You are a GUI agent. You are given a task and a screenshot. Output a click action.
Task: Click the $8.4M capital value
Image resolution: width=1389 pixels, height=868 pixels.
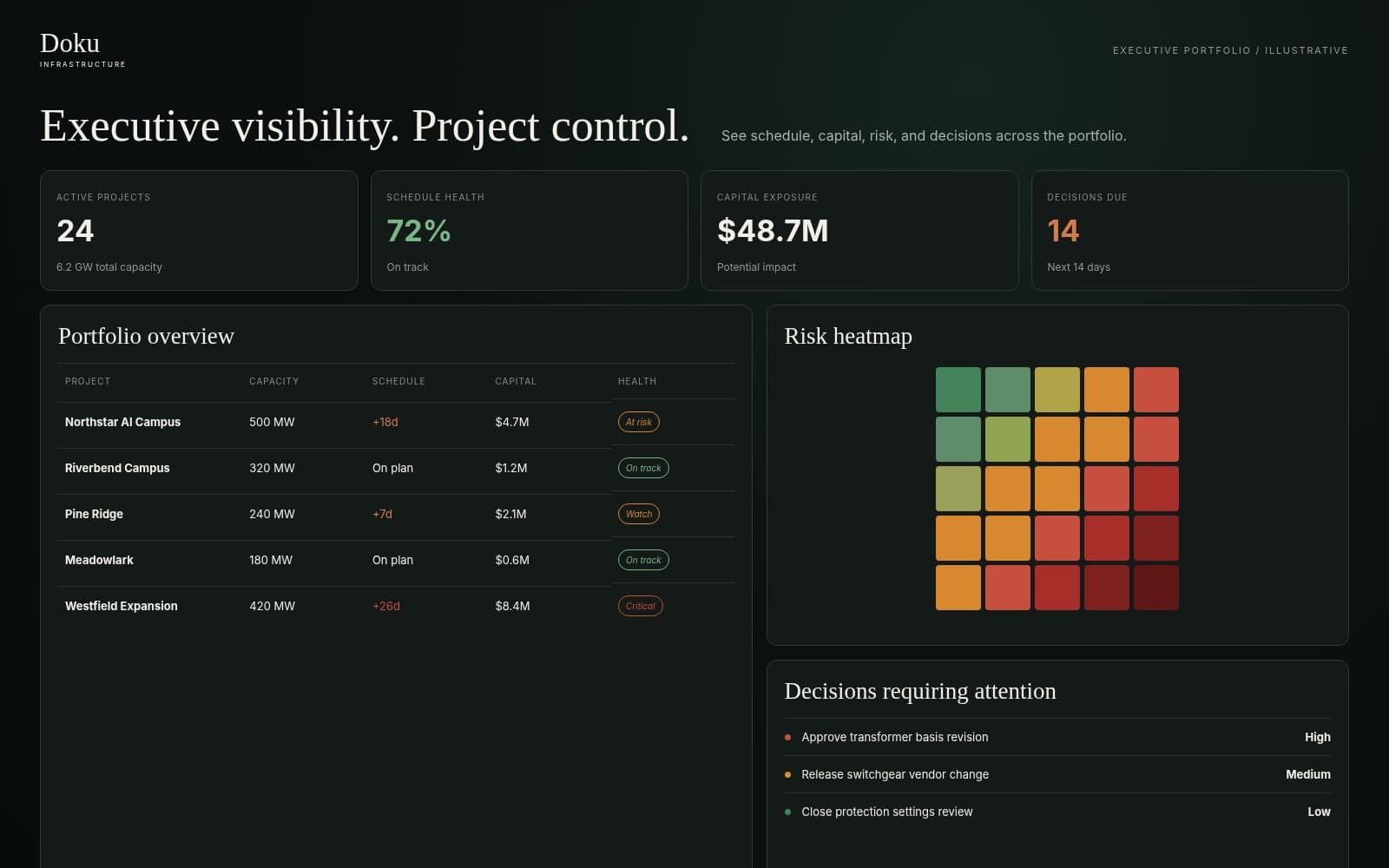[x=512, y=606]
